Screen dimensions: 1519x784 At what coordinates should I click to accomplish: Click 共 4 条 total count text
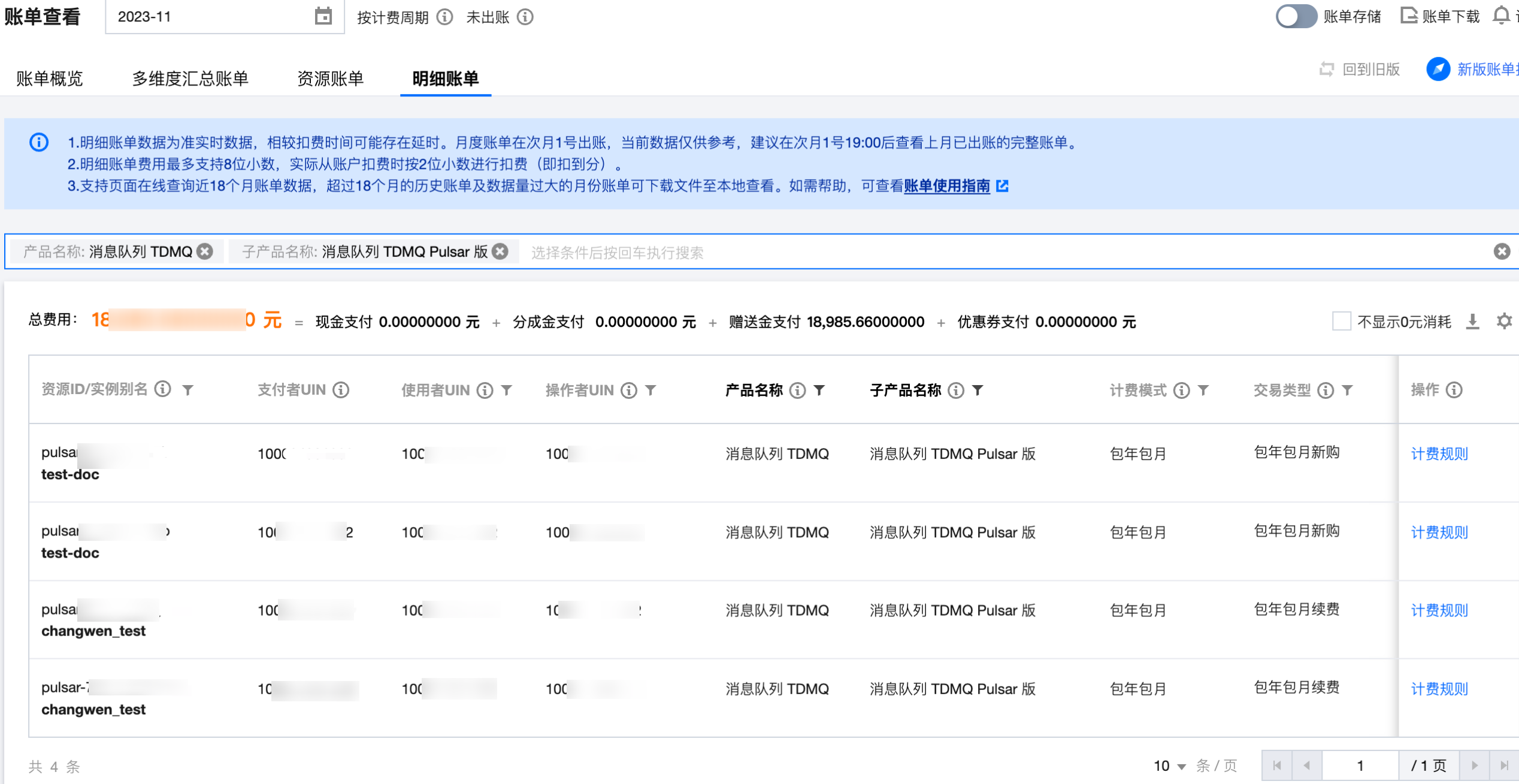(54, 767)
